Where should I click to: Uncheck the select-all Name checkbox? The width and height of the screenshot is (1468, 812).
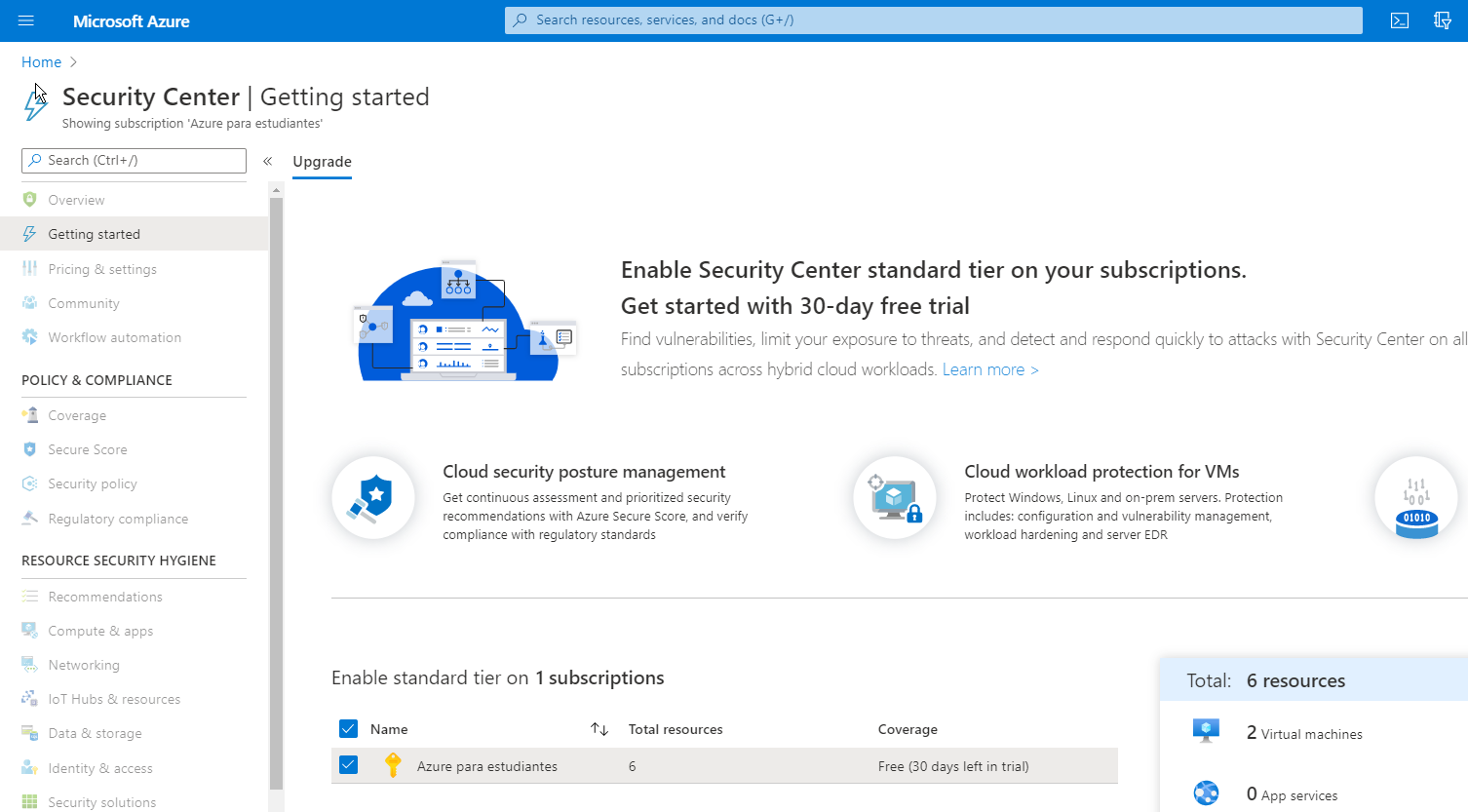click(x=348, y=728)
